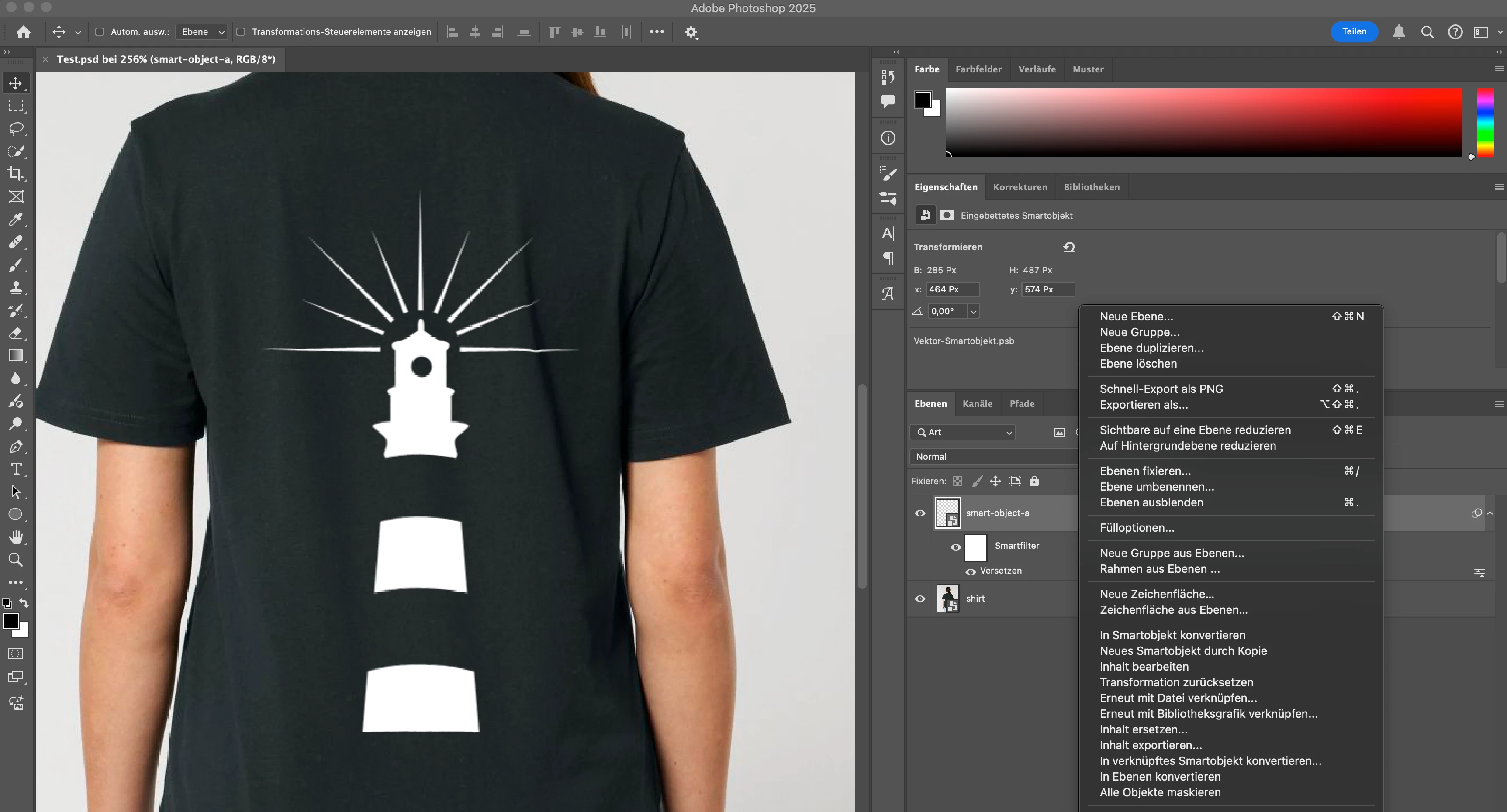This screenshot has height=812, width=1507.
Task: Select the Horizontal Type tool
Action: pos(16,469)
